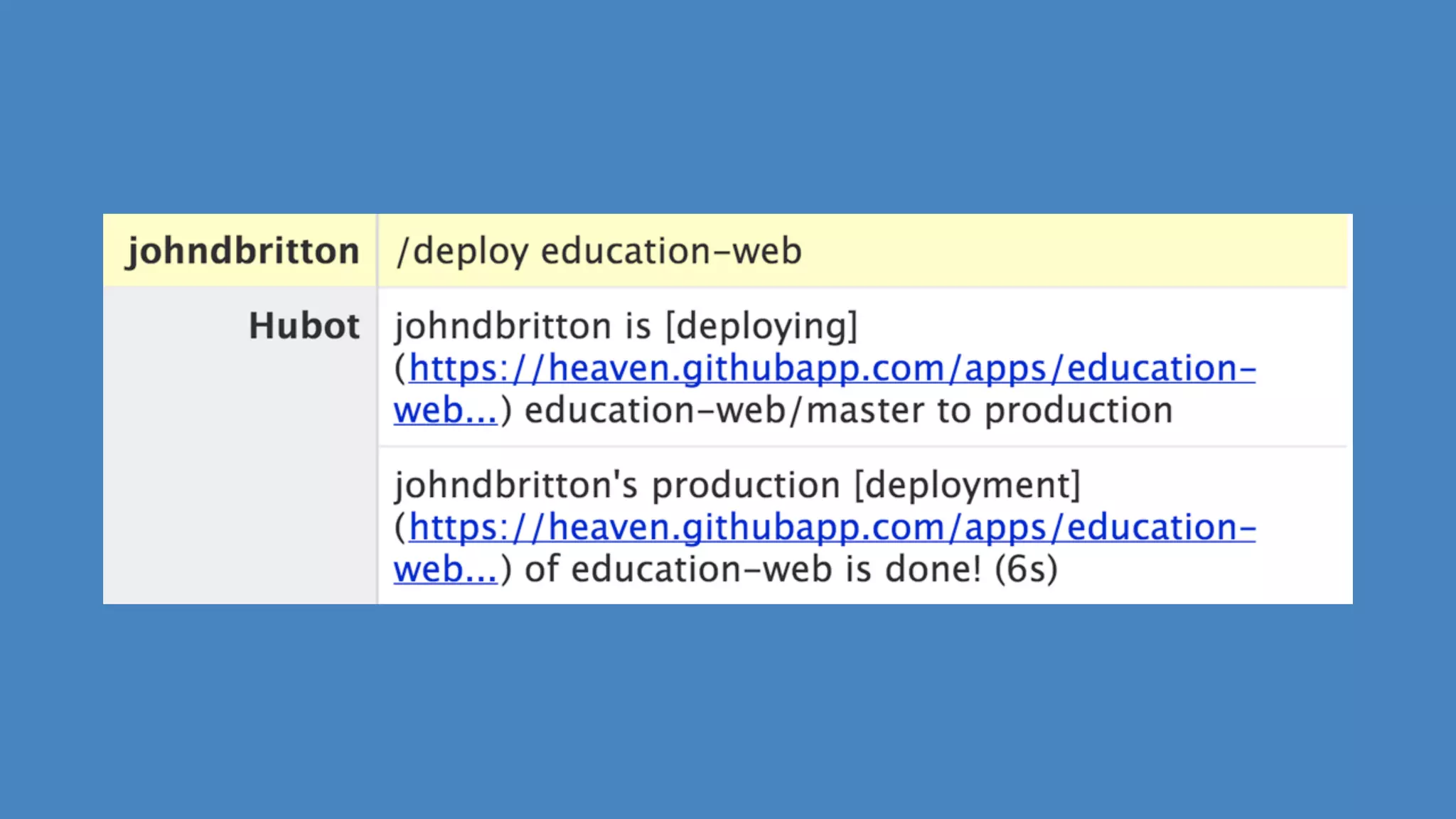Click the word [deployment] in Hubot's second message
The image size is (1456, 819).
(x=967, y=486)
